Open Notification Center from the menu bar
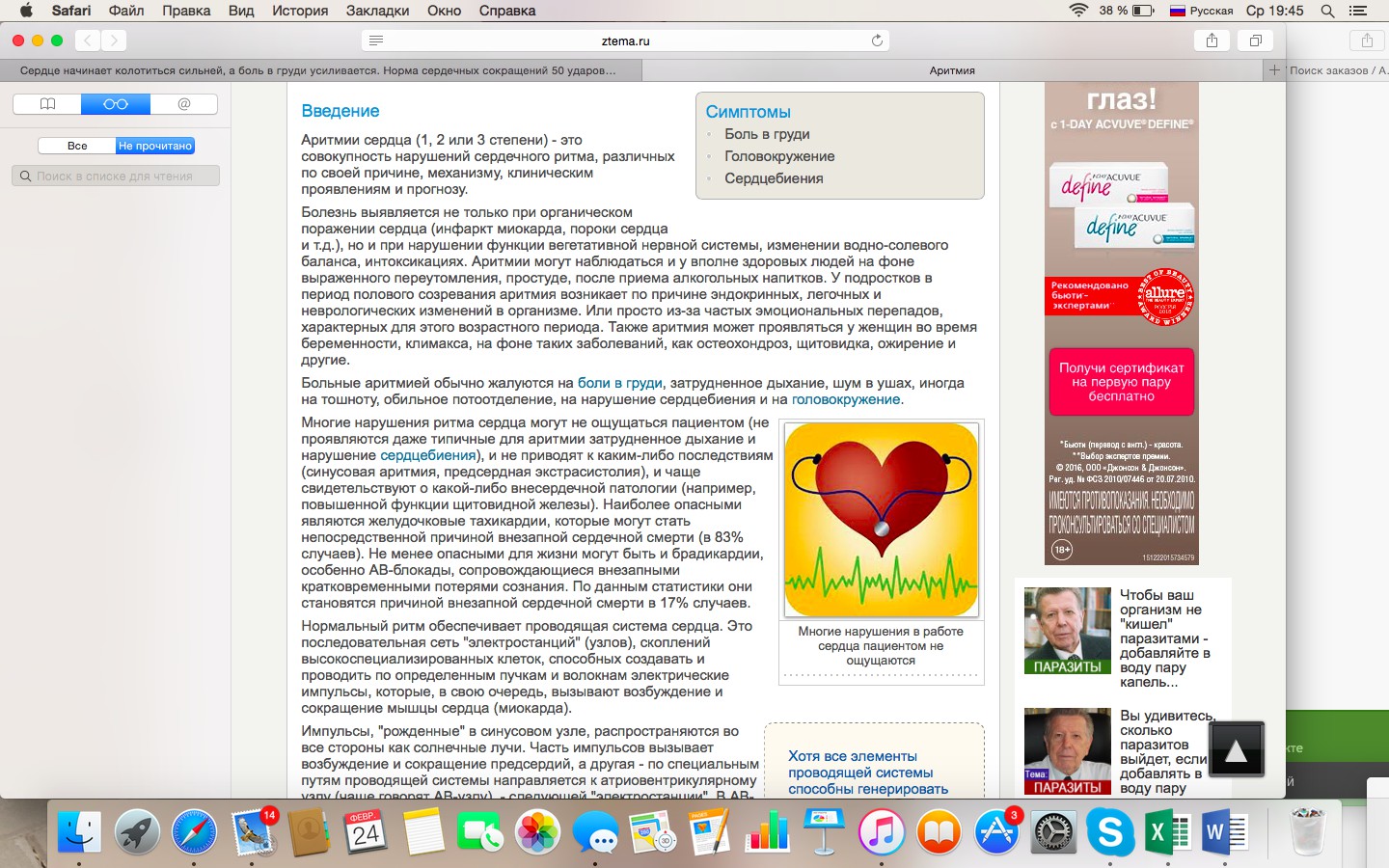This screenshot has height=868, width=1389. [x=1358, y=11]
